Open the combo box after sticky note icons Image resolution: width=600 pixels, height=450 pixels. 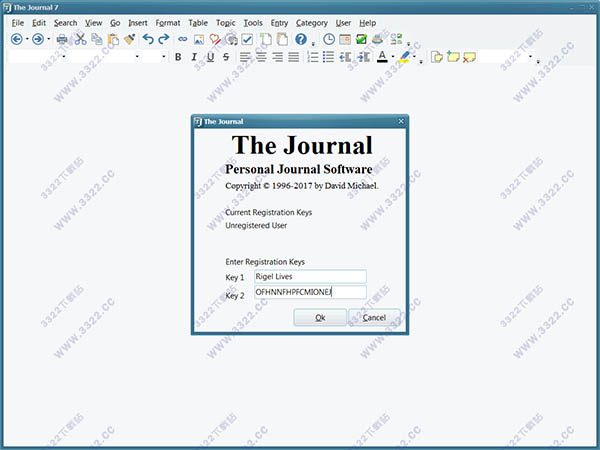coord(505,57)
